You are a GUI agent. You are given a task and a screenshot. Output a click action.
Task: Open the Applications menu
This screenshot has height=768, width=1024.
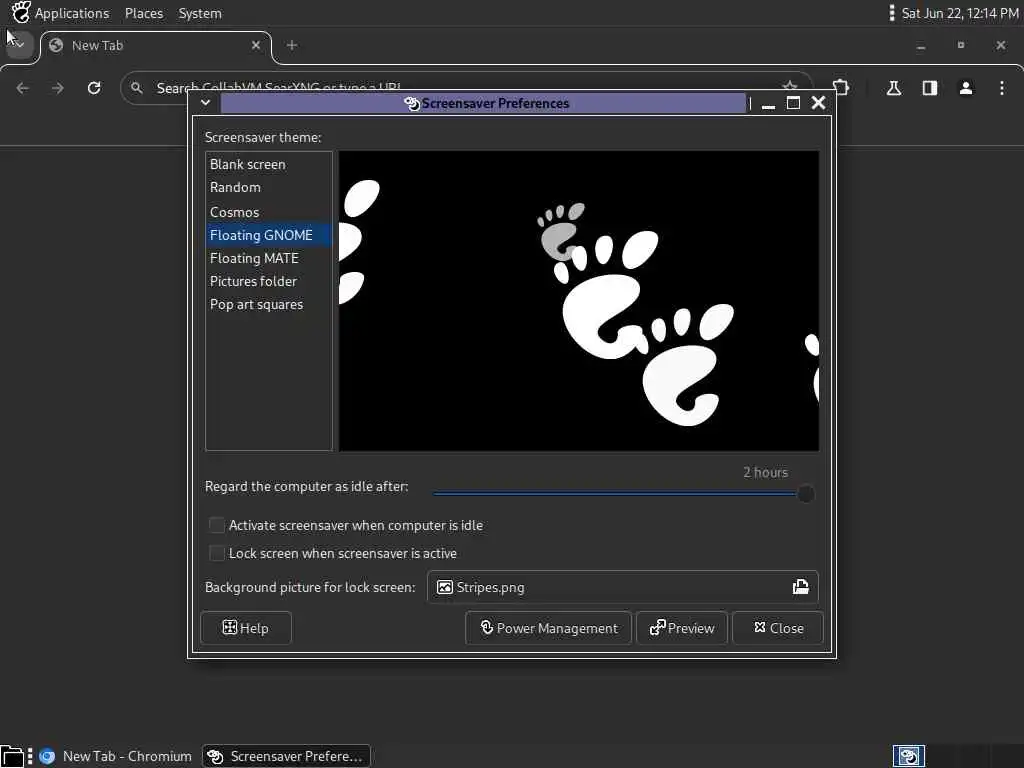[72, 13]
